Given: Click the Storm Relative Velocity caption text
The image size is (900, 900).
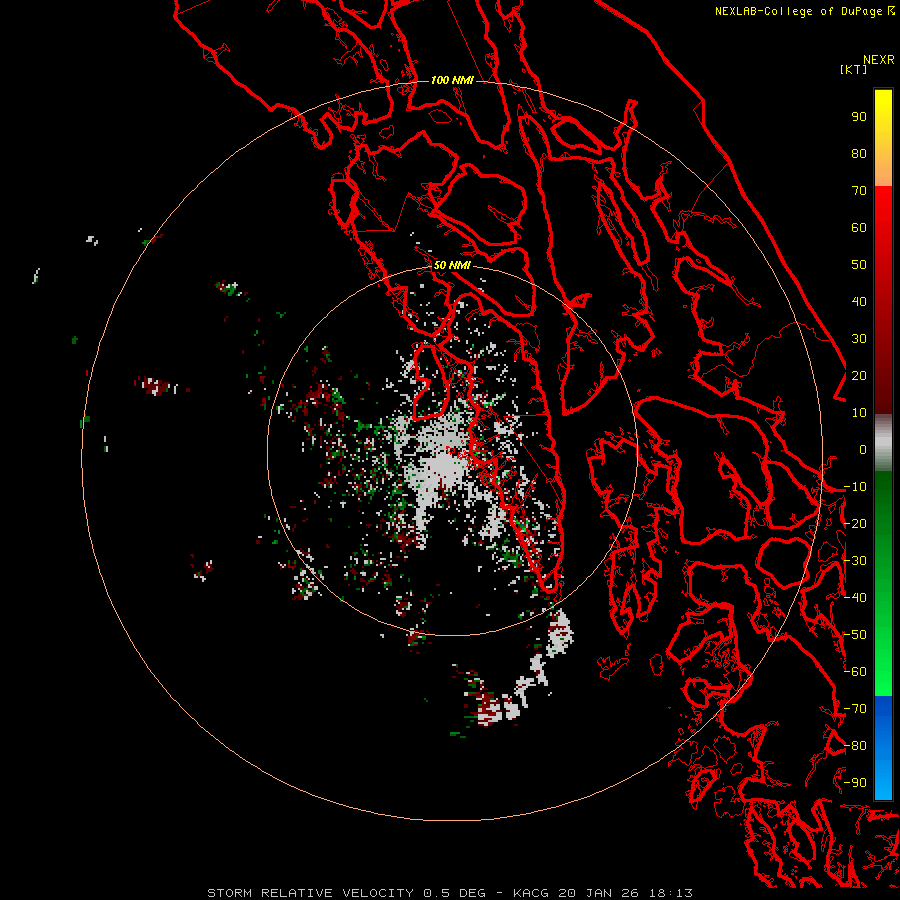Looking at the screenshot, I should coord(449,893).
